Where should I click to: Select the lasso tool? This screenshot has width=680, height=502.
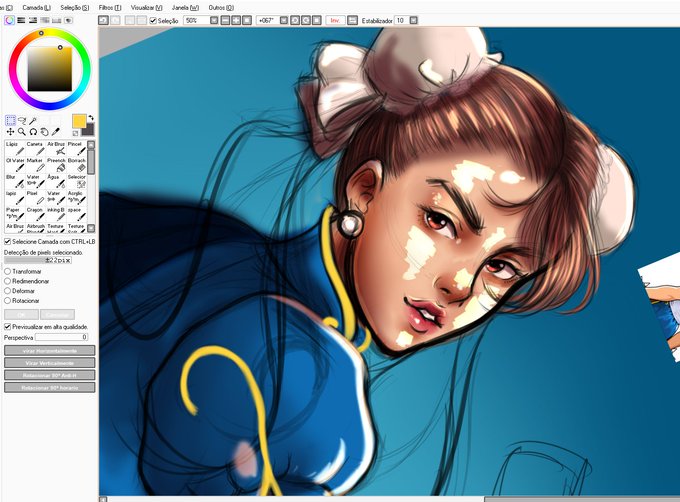(22, 121)
